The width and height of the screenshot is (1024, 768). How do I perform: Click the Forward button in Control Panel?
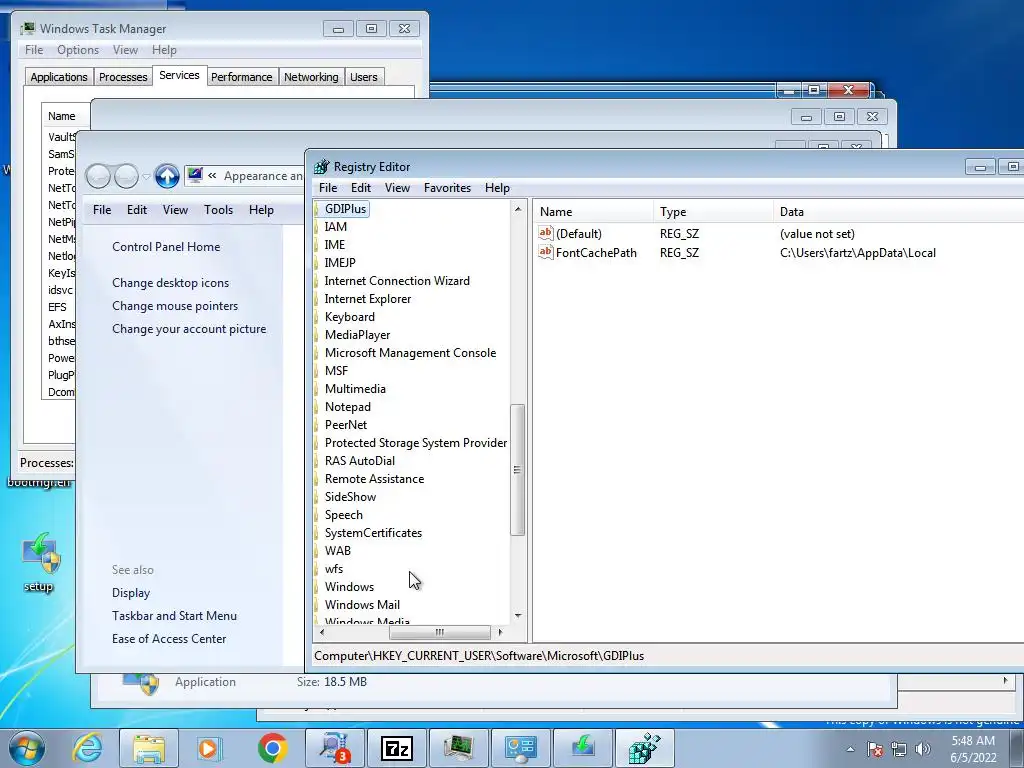pyautogui.click(x=126, y=176)
